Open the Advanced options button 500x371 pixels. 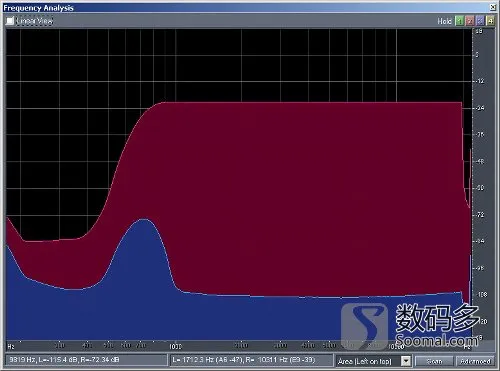point(475,361)
